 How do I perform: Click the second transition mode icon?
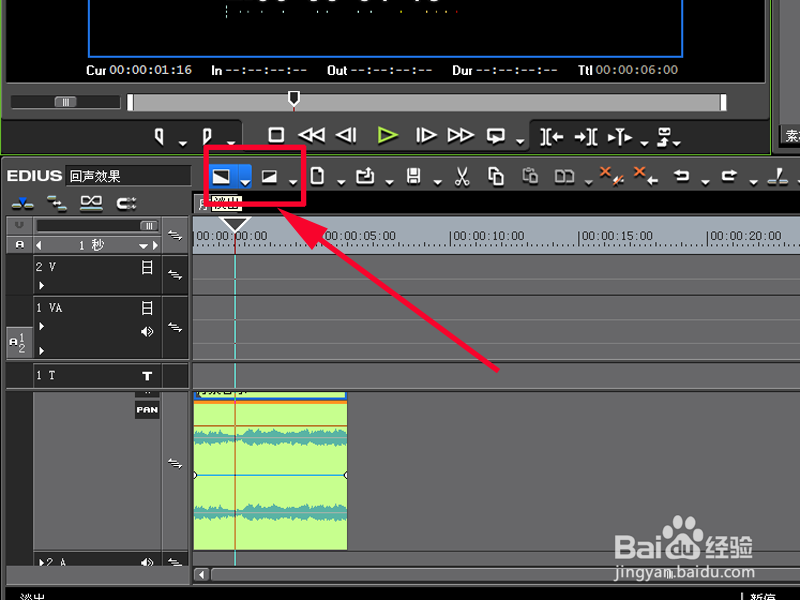[269, 177]
